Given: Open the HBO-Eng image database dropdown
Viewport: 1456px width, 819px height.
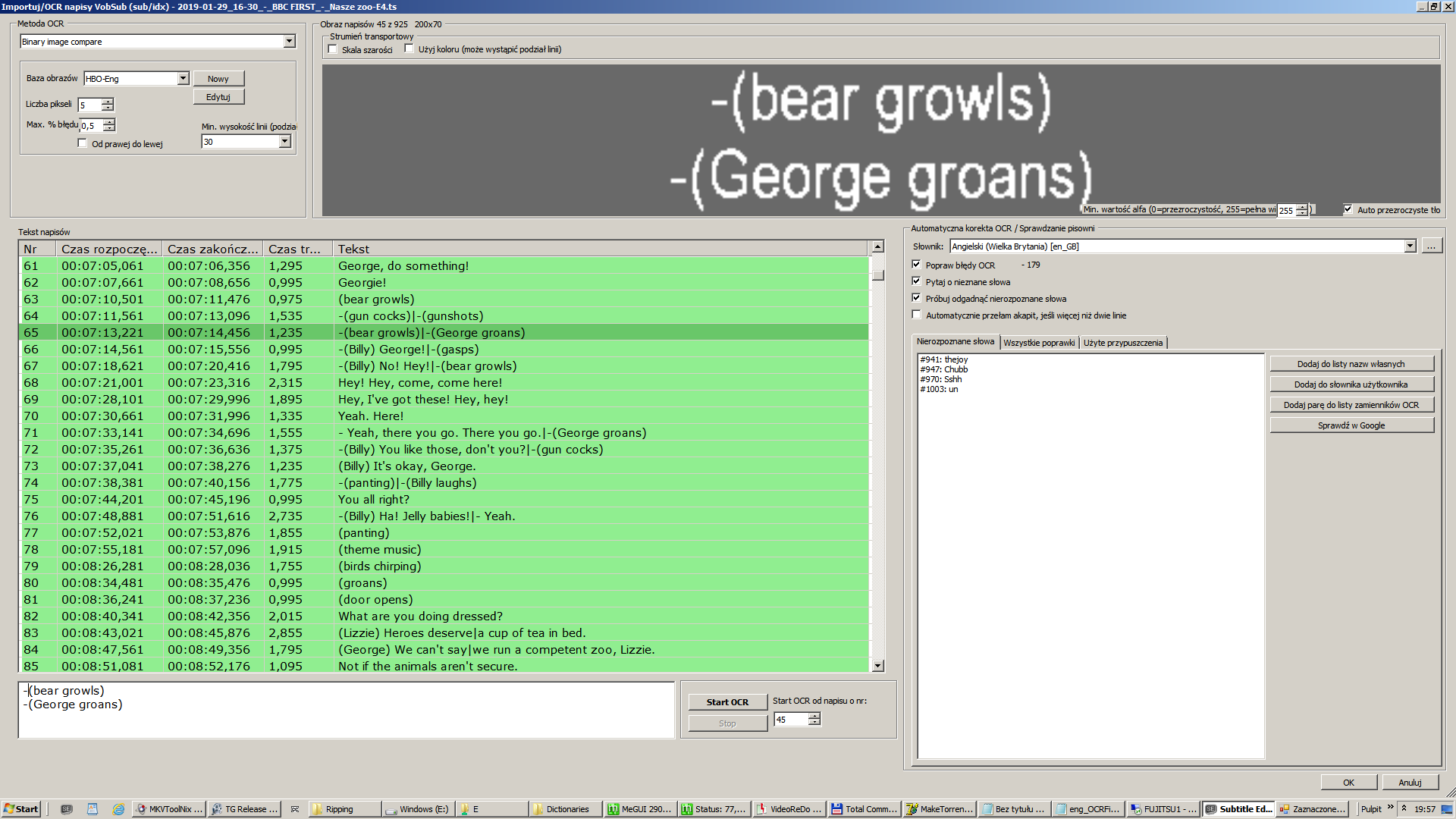Looking at the screenshot, I should point(183,79).
